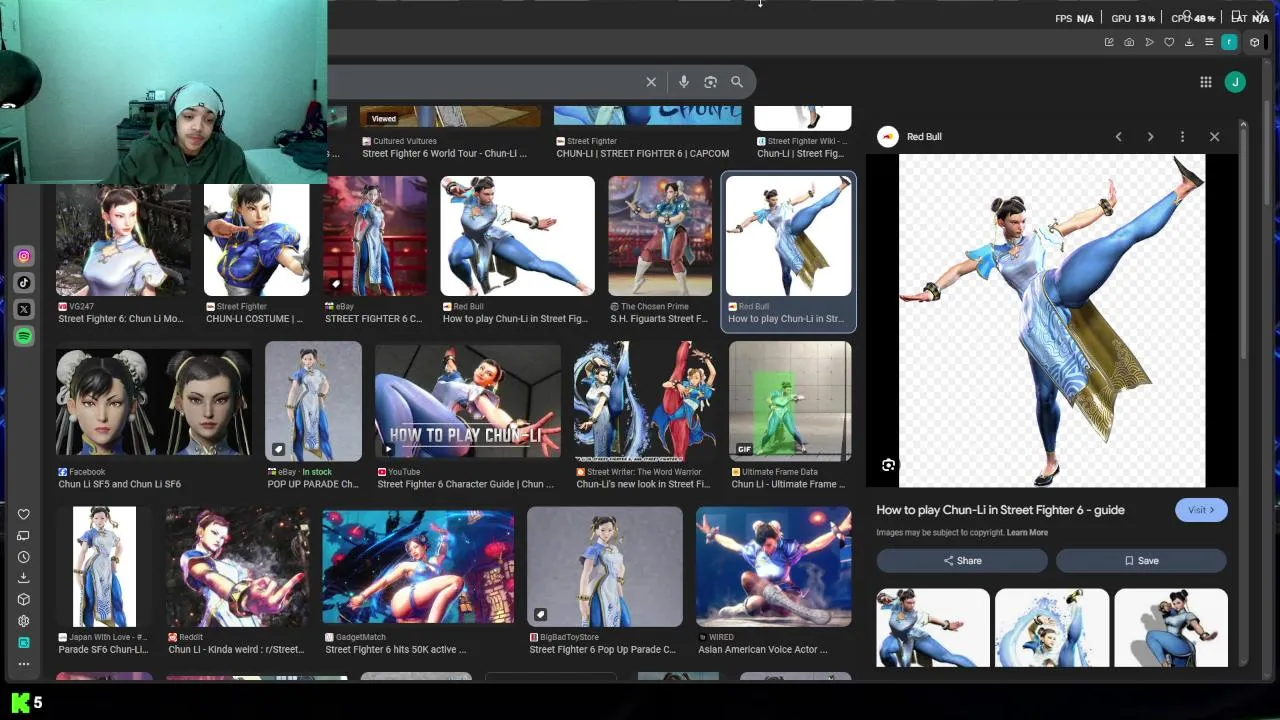The image size is (1280, 720).
Task: Select the Facebook SF5 and SF6 comparison thumbnail
Action: [x=154, y=401]
